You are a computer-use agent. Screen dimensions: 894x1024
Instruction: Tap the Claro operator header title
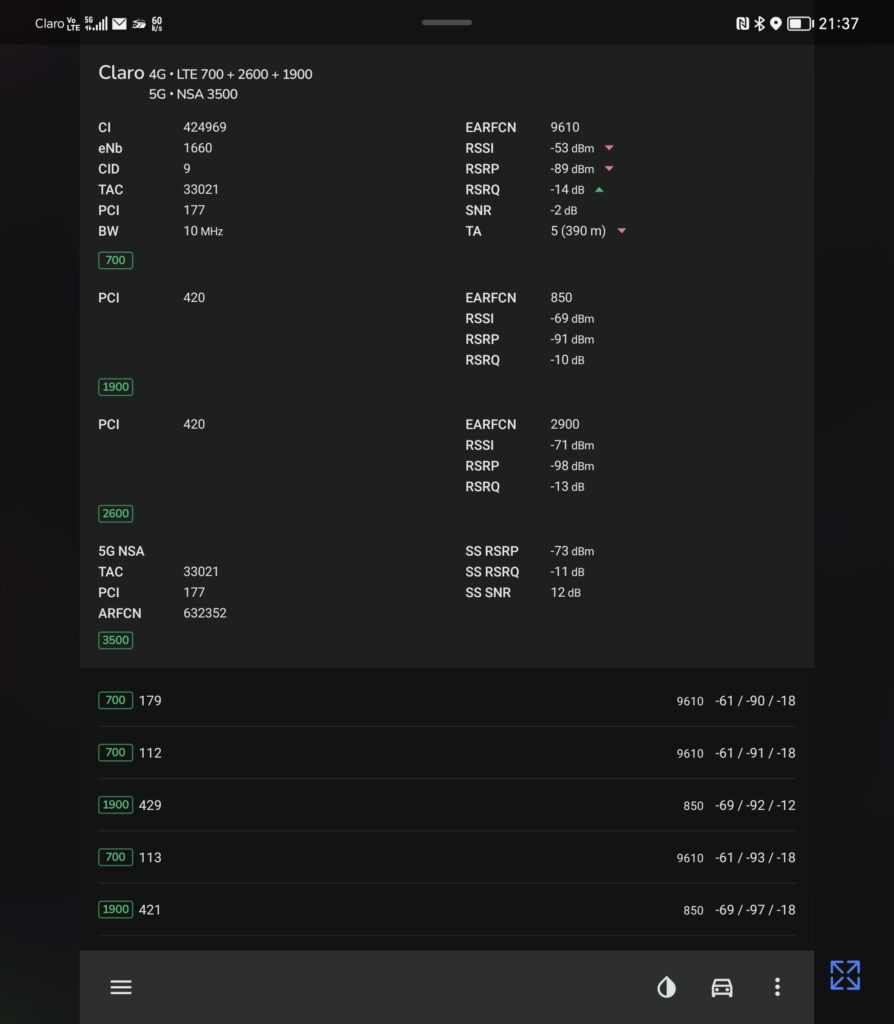coord(121,72)
